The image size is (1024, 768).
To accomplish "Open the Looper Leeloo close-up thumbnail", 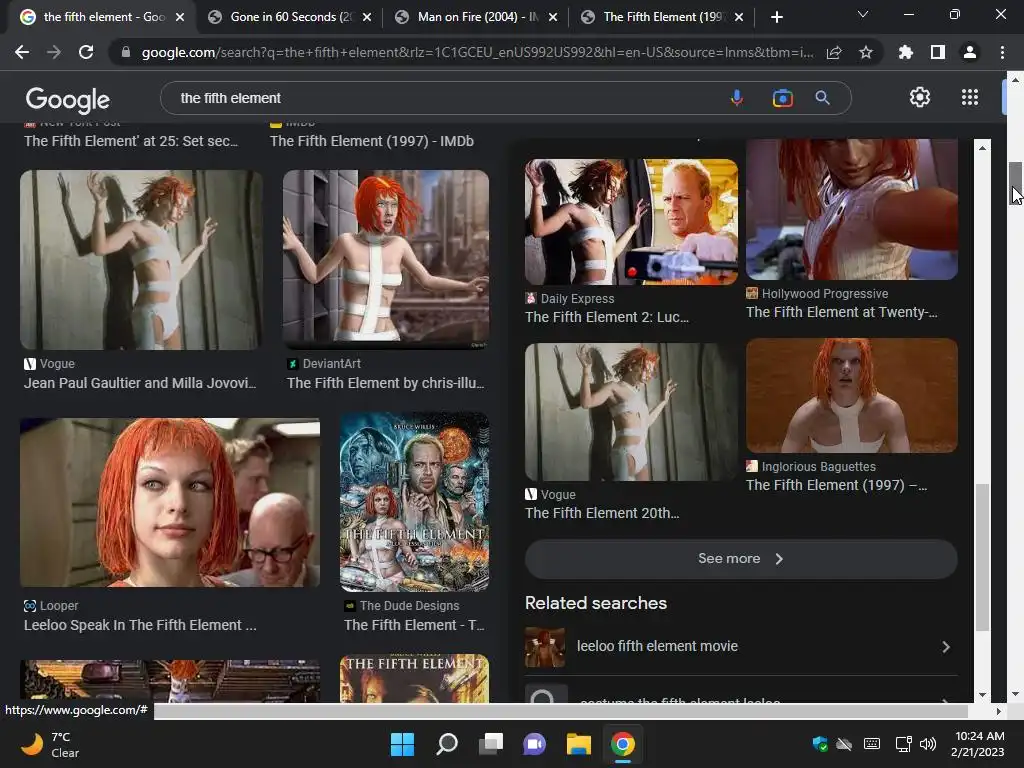I will 170,502.
